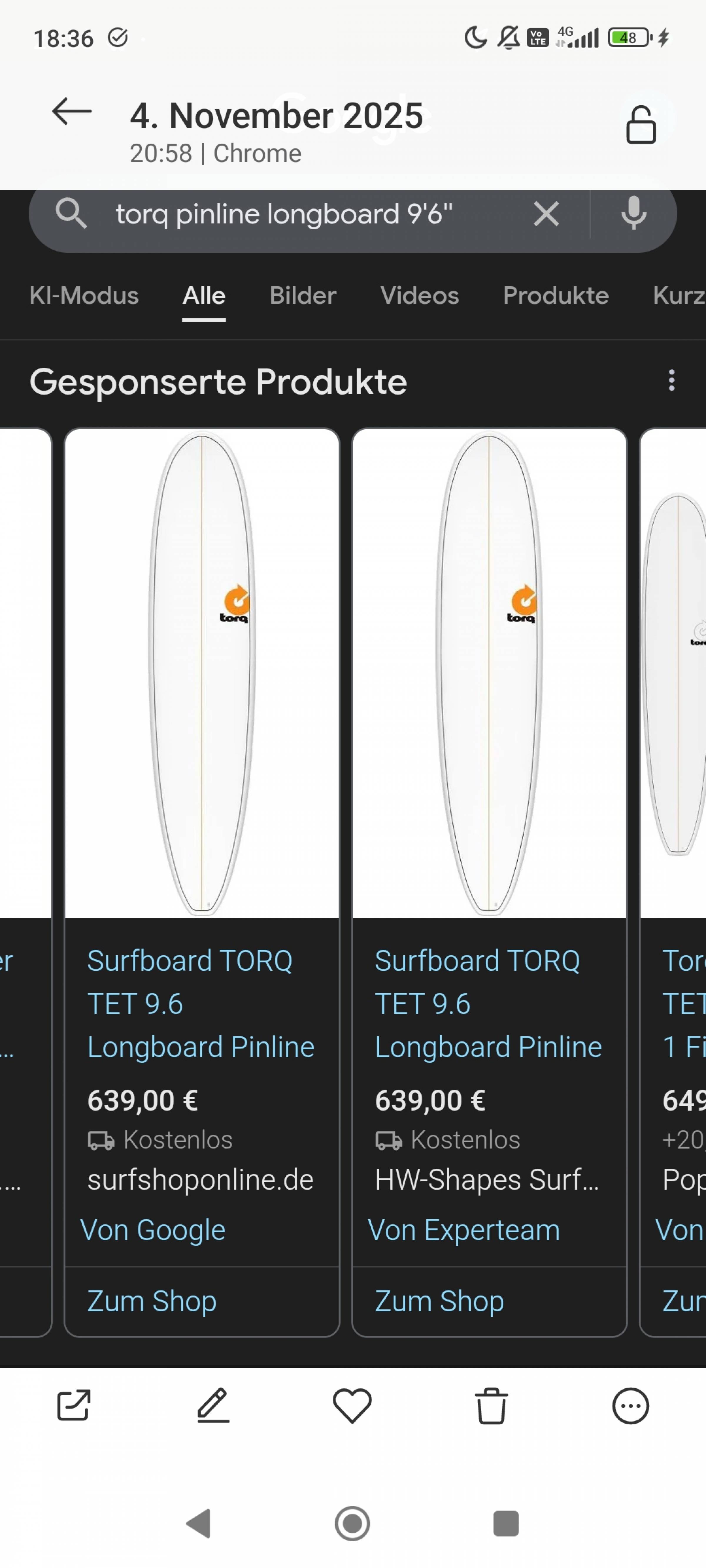Switch to the Bilder tab
The image size is (706, 1568).
[303, 296]
